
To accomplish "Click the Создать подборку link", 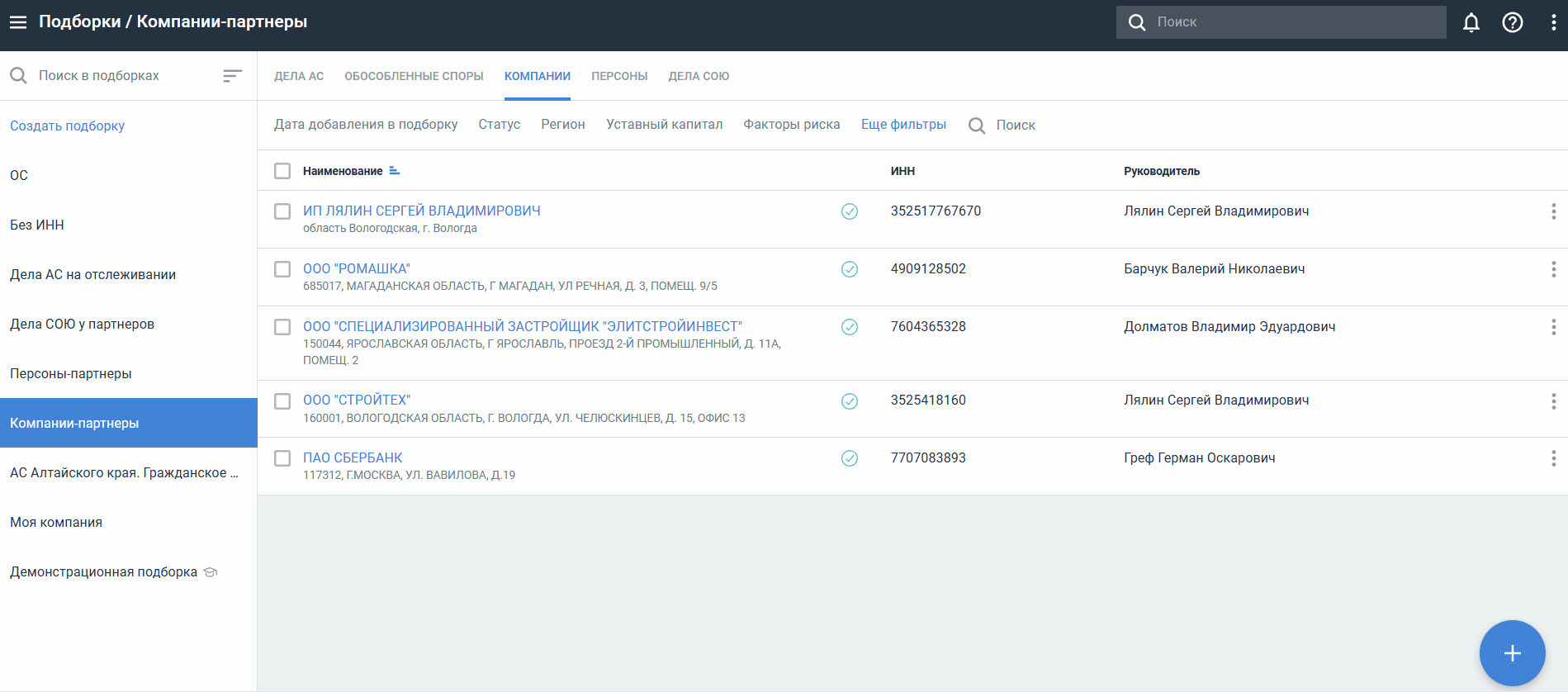I will [67, 126].
